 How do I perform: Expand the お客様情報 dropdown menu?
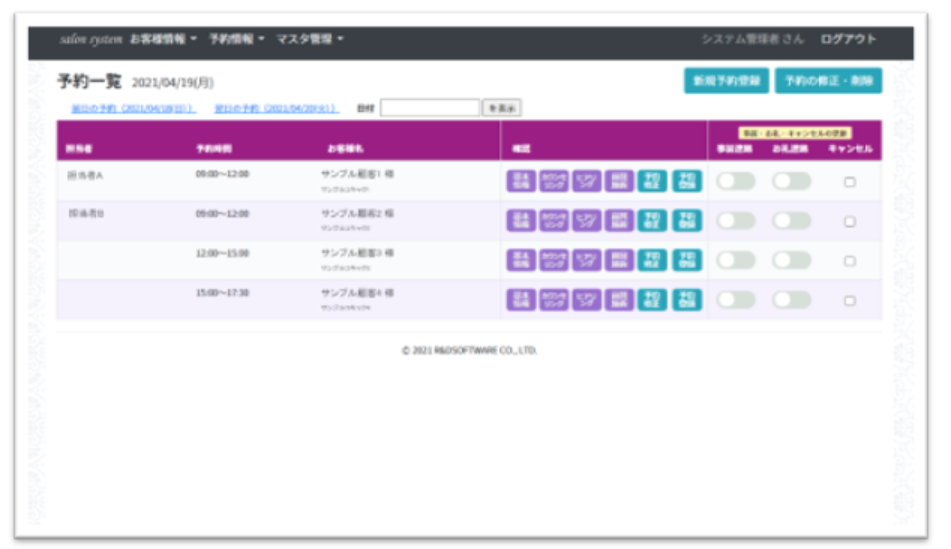(x=163, y=39)
